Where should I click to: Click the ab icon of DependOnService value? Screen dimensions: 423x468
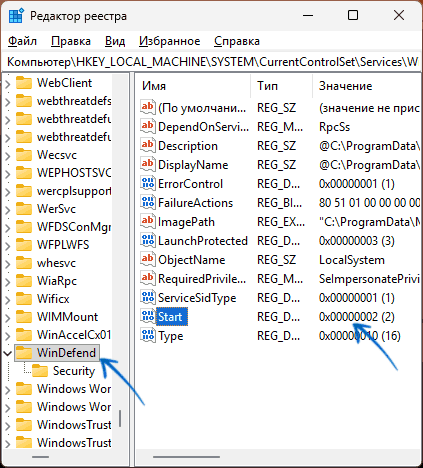pyautogui.click(x=148, y=127)
